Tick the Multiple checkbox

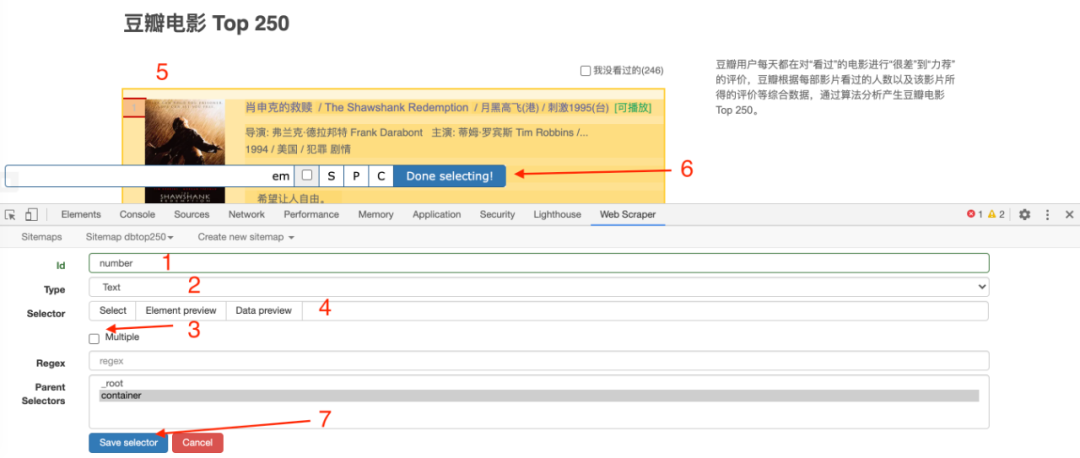click(x=94, y=339)
